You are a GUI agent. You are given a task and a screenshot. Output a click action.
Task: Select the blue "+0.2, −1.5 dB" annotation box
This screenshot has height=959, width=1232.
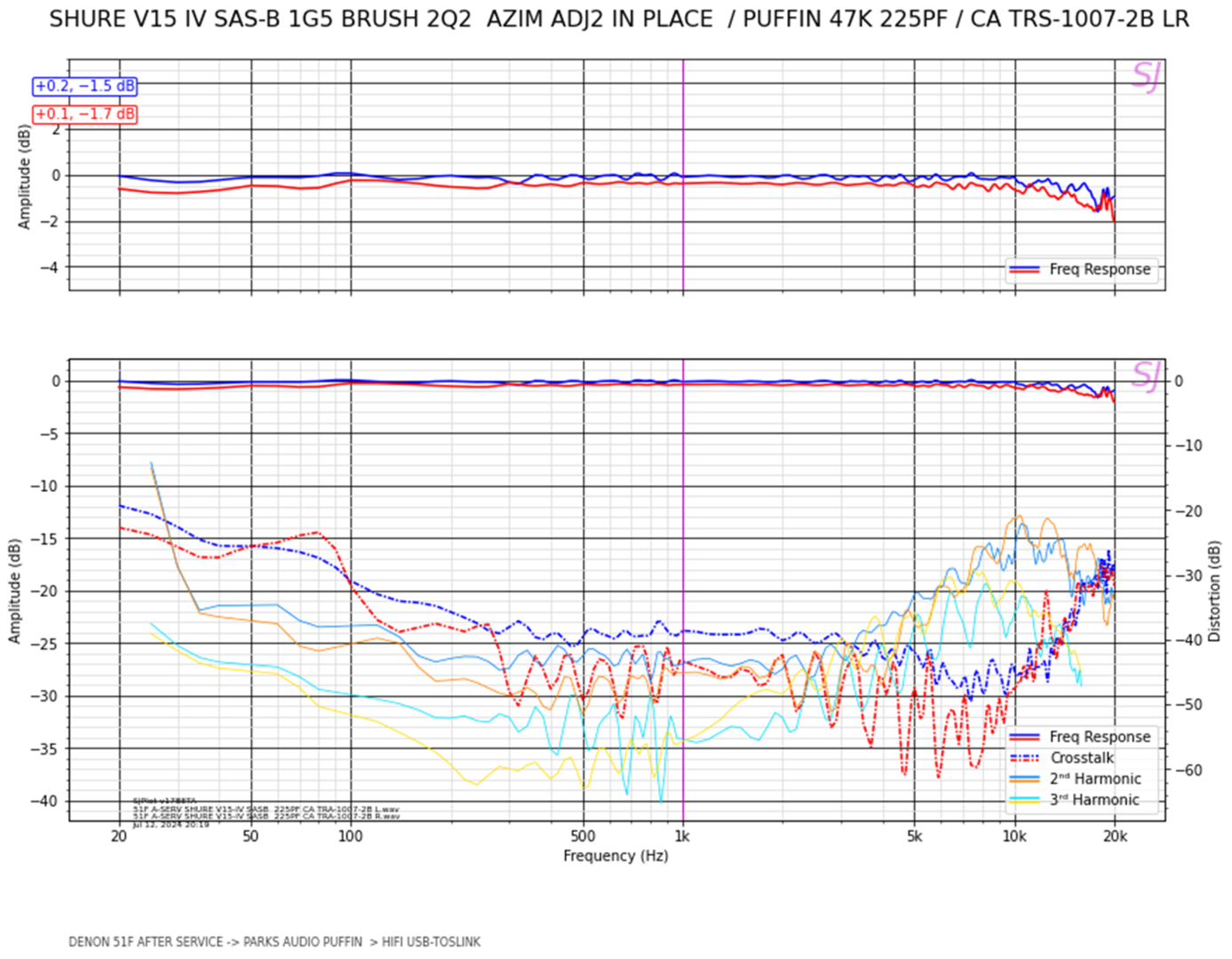pyautogui.click(x=85, y=86)
